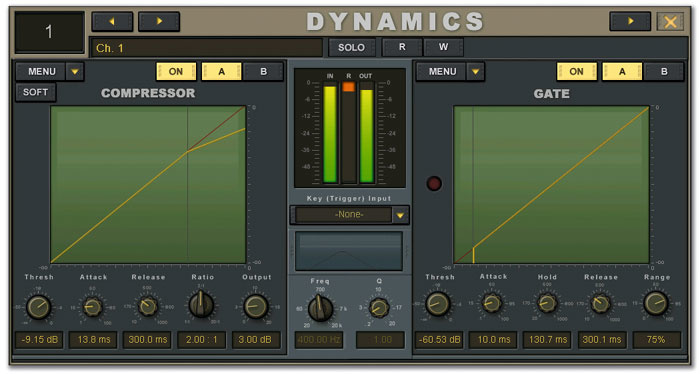Close the Dynamics window

pos(670,21)
